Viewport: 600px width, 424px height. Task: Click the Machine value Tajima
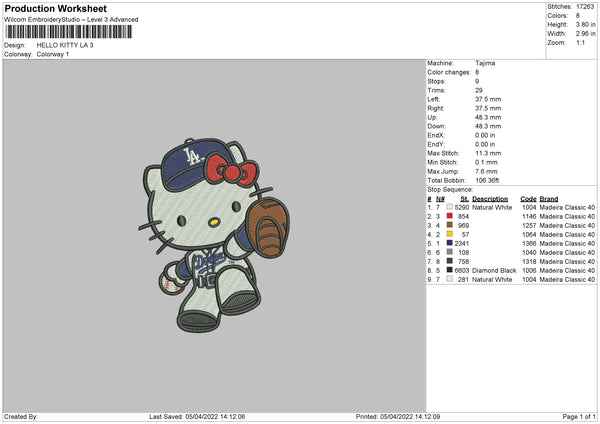485,63
